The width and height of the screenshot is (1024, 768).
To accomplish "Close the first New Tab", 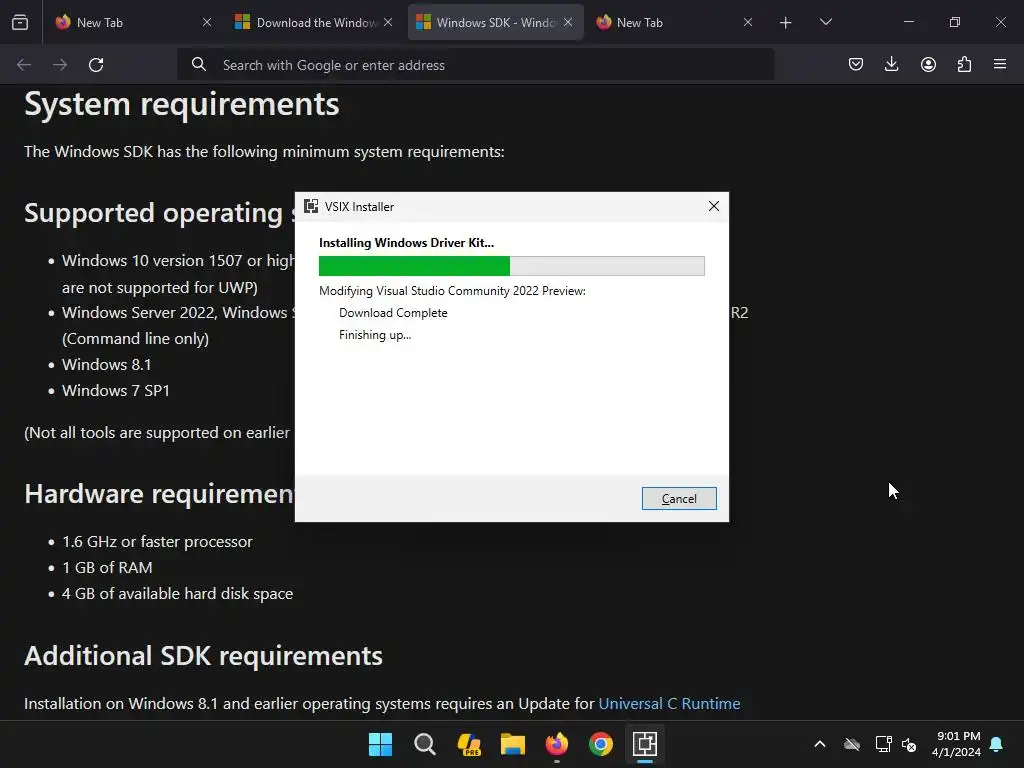I will [x=207, y=22].
